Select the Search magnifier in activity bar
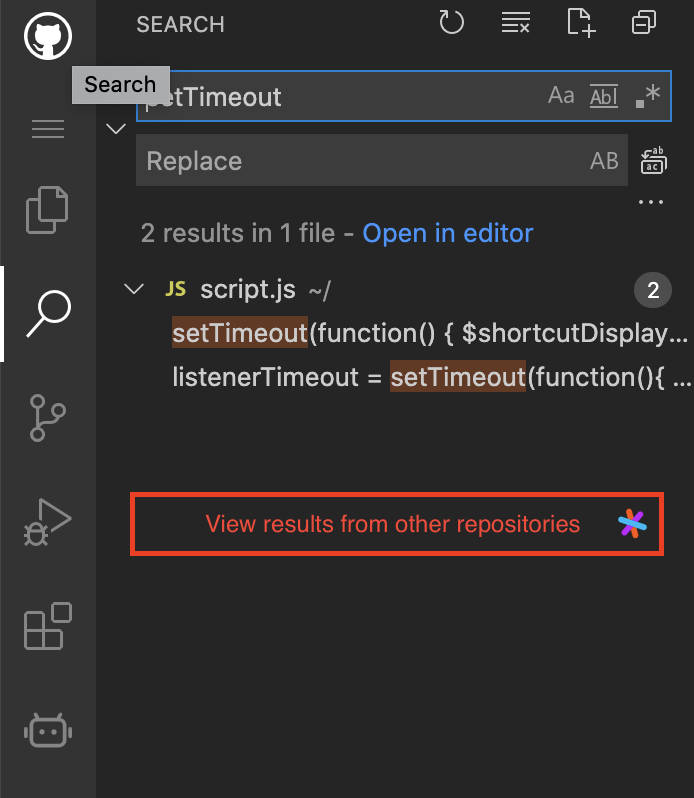694x798 pixels. (49, 314)
